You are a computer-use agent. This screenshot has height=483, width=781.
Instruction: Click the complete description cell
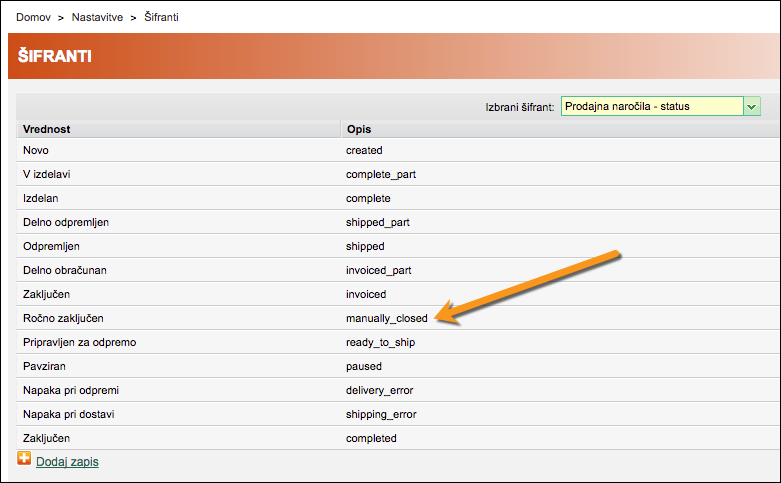click(x=368, y=199)
